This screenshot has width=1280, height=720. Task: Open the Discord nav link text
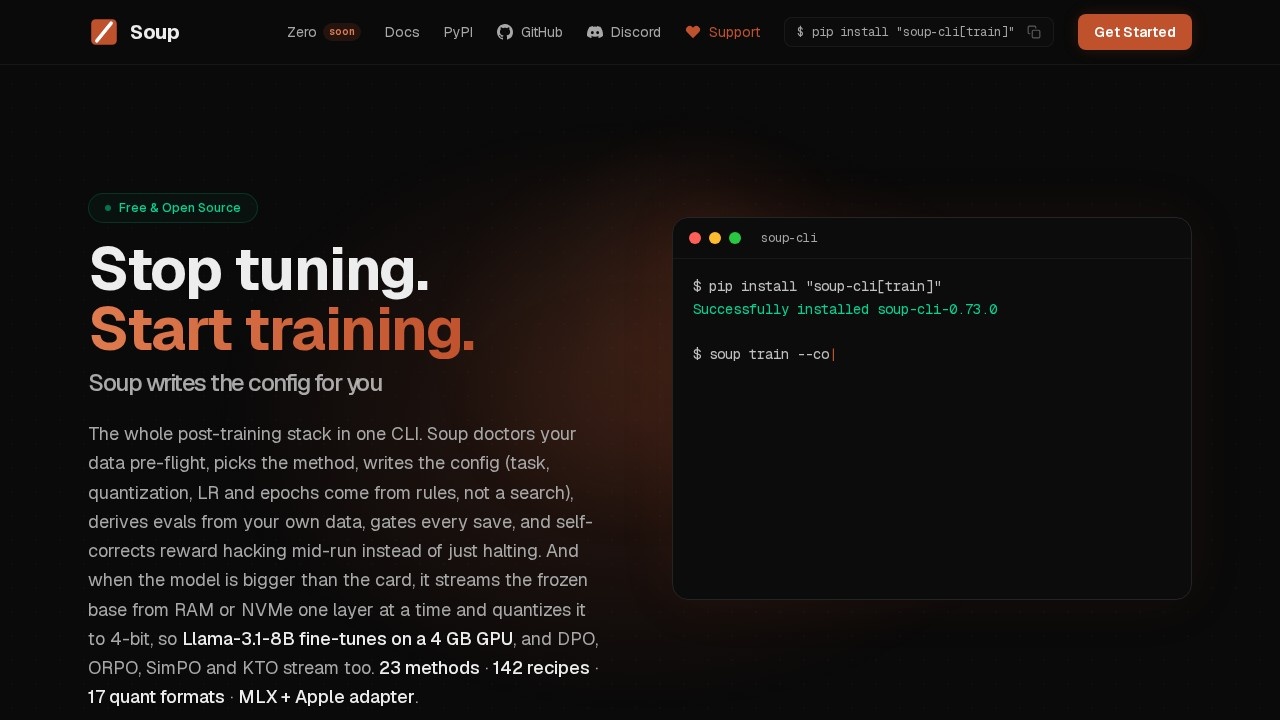636,32
